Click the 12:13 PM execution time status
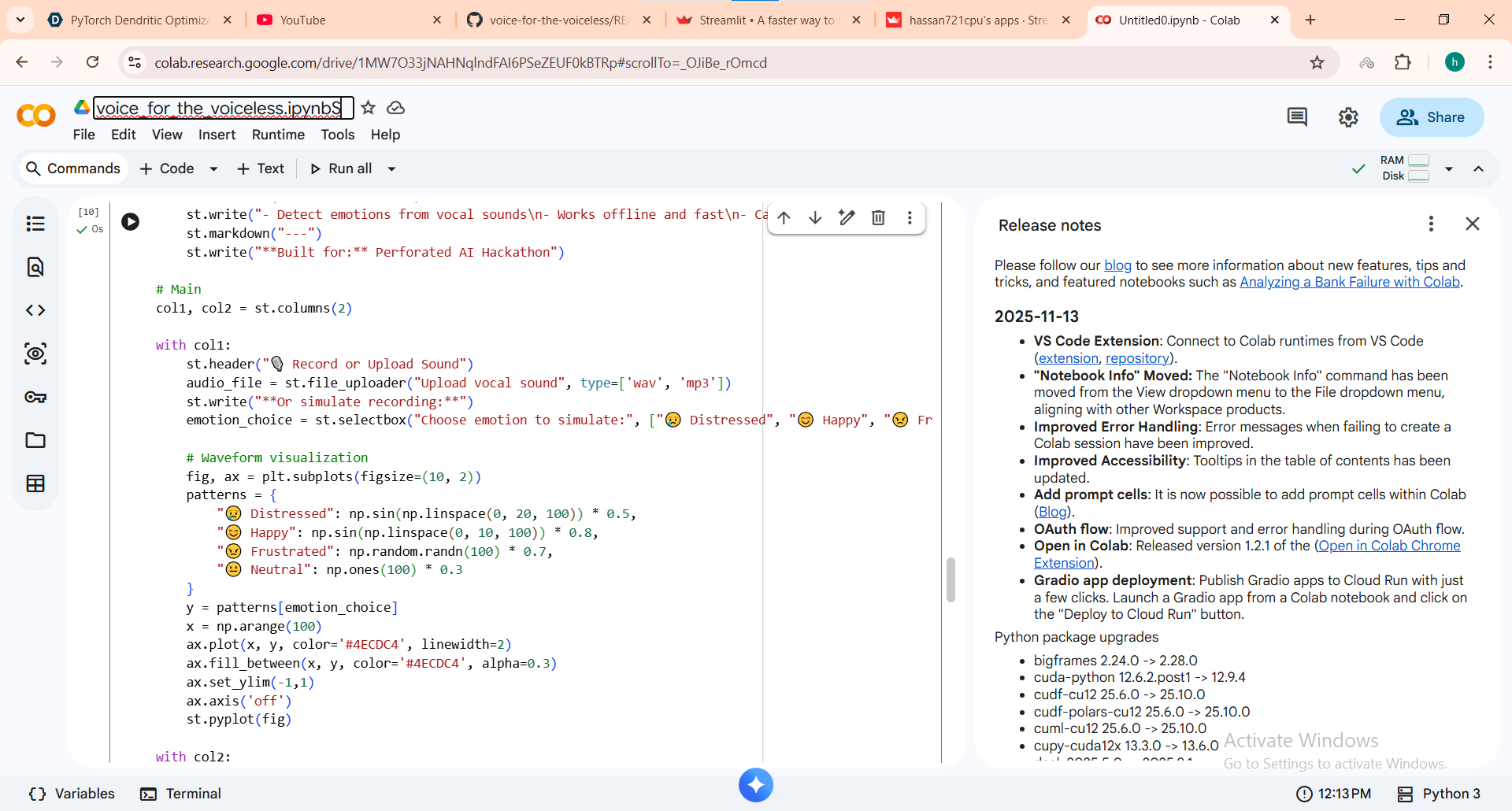This screenshot has width=1512, height=811. point(1333,794)
